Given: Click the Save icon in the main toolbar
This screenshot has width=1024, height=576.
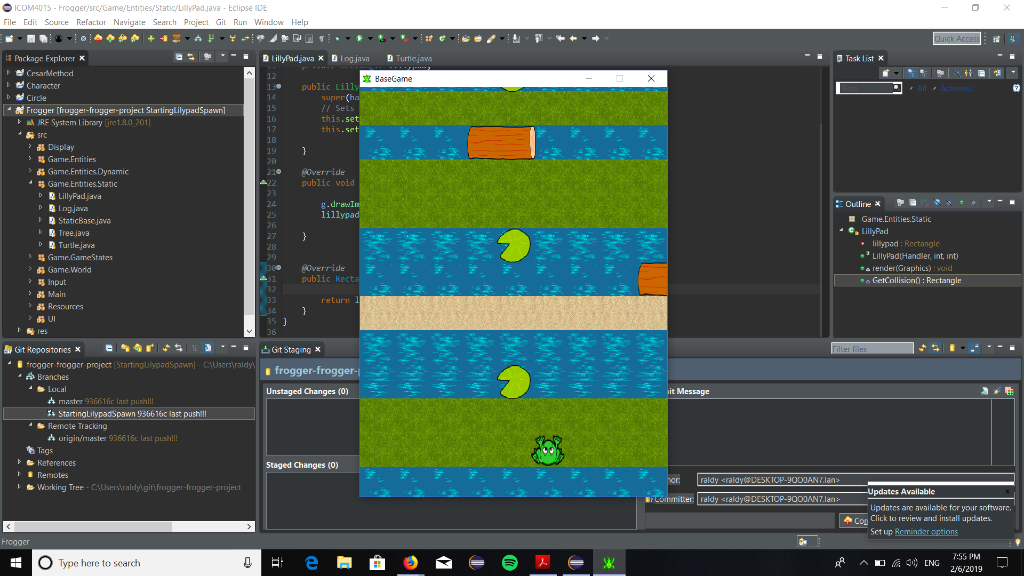Looking at the screenshot, I should tap(31, 39).
